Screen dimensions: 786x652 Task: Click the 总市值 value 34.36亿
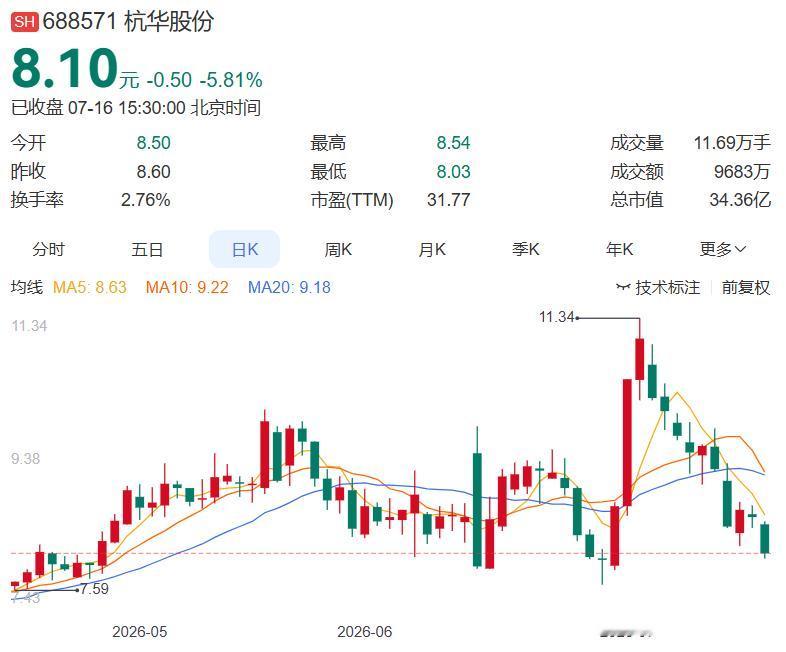740,200
